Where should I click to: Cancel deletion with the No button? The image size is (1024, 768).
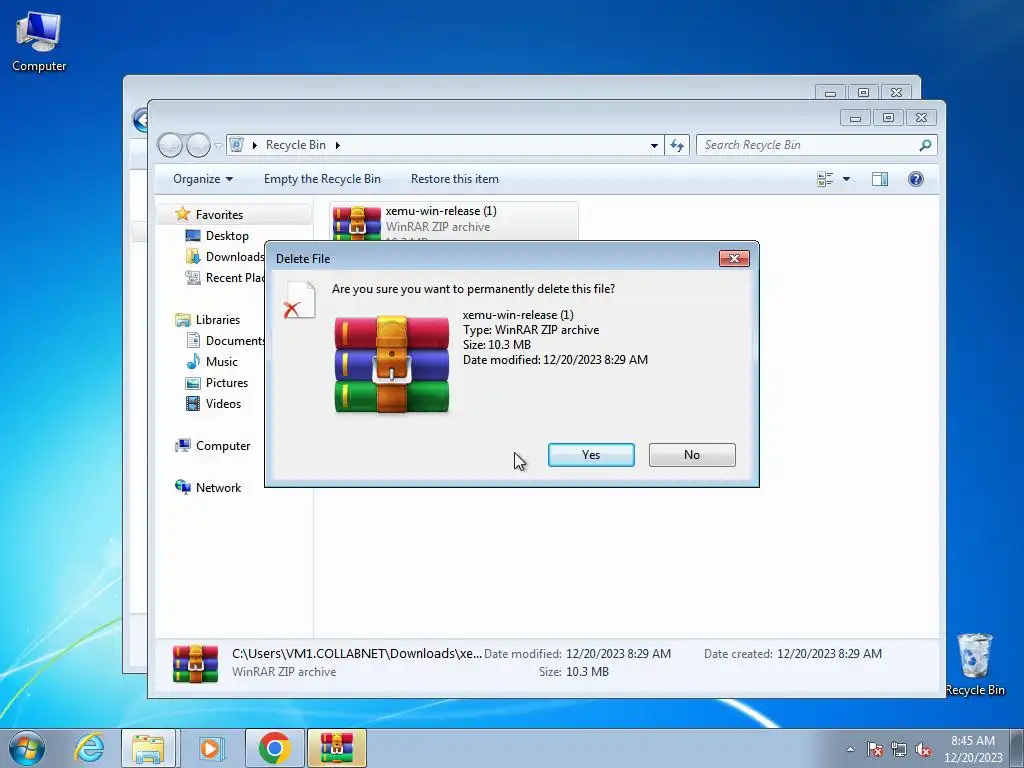coord(692,455)
